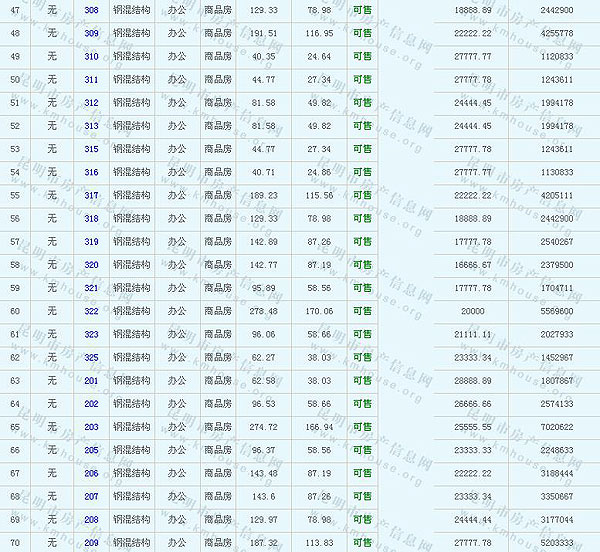The height and width of the screenshot is (552, 600).
Task: Open room 201 link
Action: [x=91, y=381]
